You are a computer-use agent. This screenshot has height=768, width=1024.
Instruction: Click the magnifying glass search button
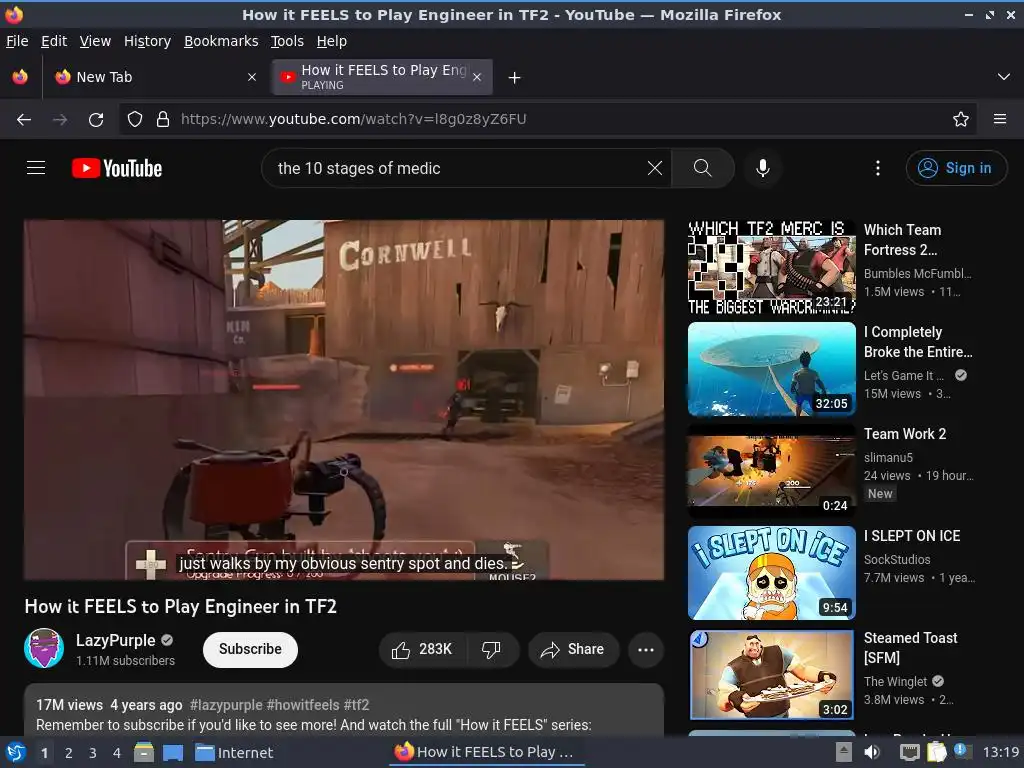pos(702,168)
